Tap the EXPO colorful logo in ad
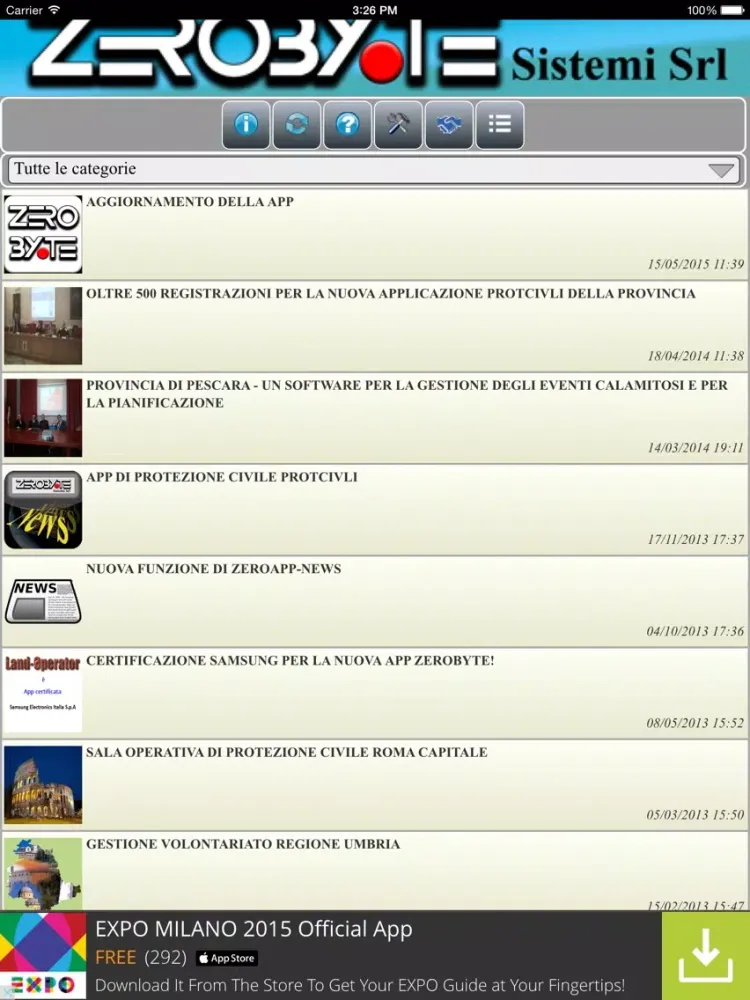This screenshot has height=1000, width=750. 43,955
